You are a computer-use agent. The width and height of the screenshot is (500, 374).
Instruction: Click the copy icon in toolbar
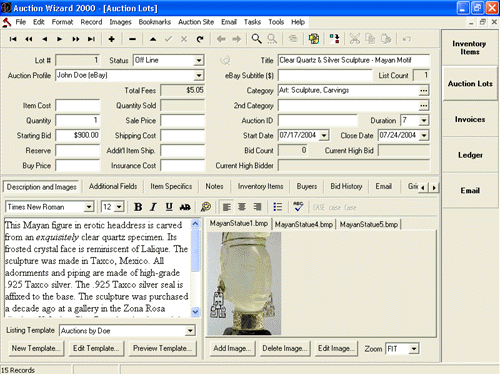(x=370, y=39)
